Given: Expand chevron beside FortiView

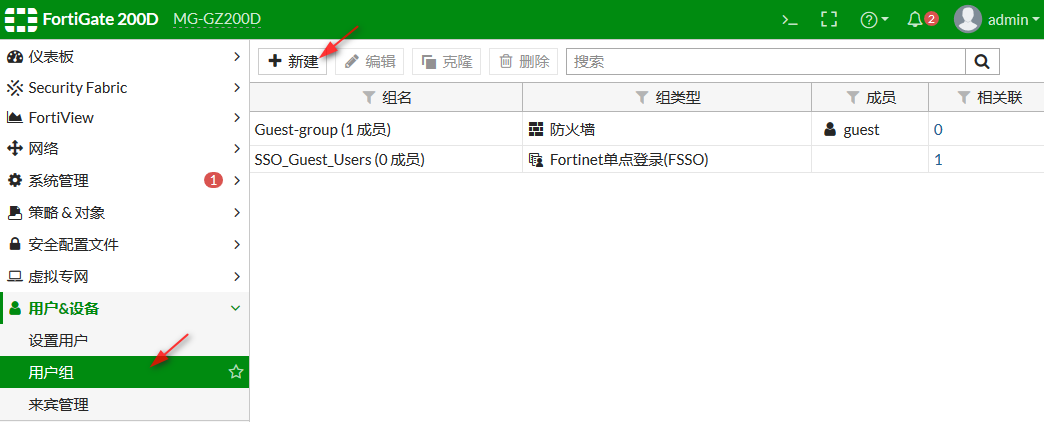Looking at the screenshot, I should 236,117.
